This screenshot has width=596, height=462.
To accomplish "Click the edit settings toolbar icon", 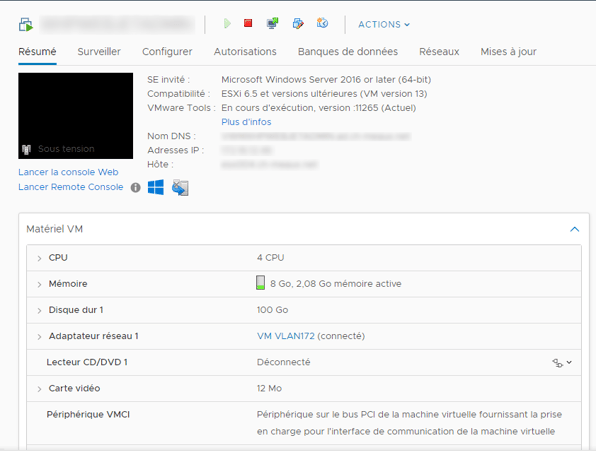I will click(x=298, y=24).
